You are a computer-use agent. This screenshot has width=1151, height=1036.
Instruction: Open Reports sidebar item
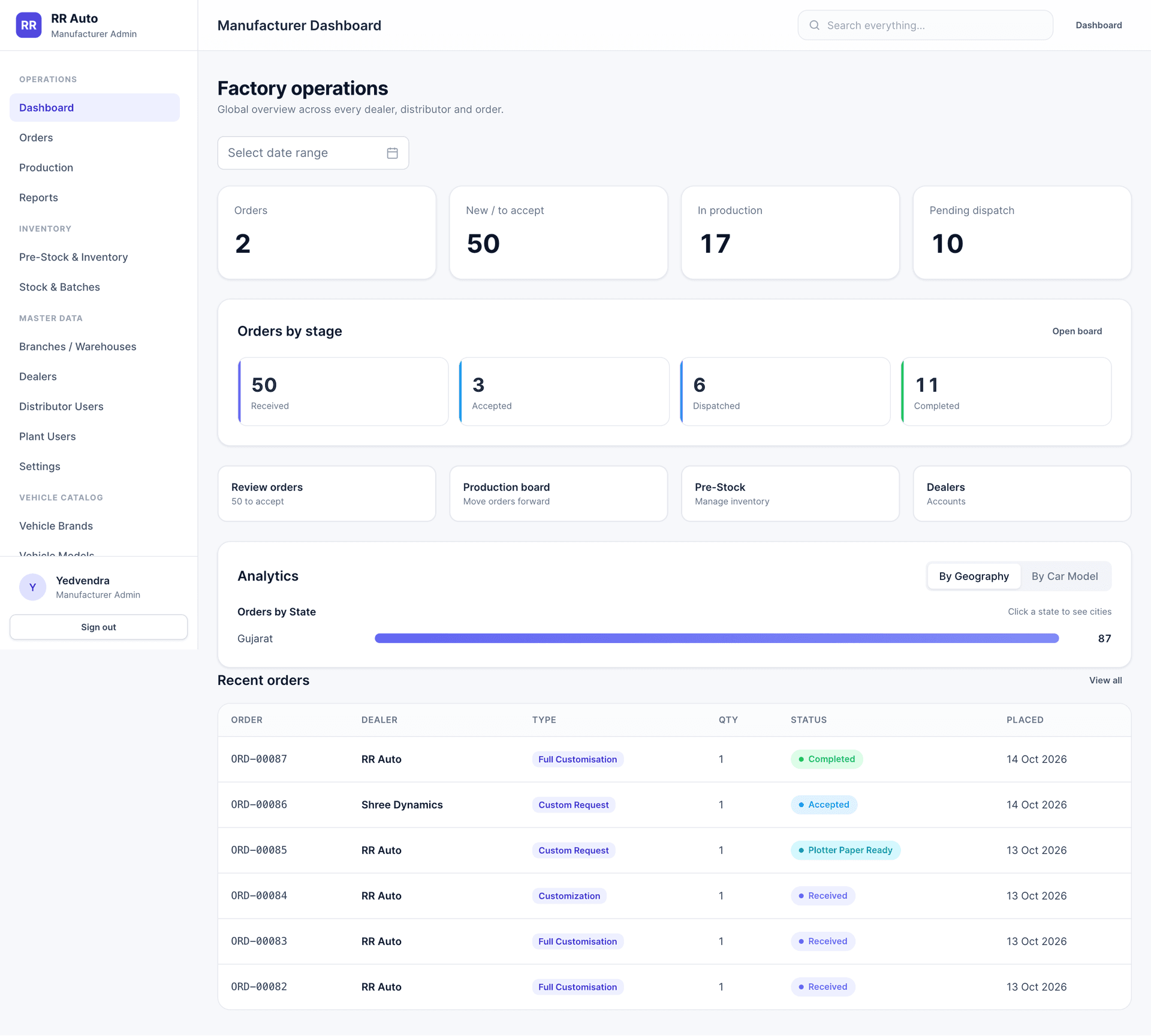(x=95, y=197)
